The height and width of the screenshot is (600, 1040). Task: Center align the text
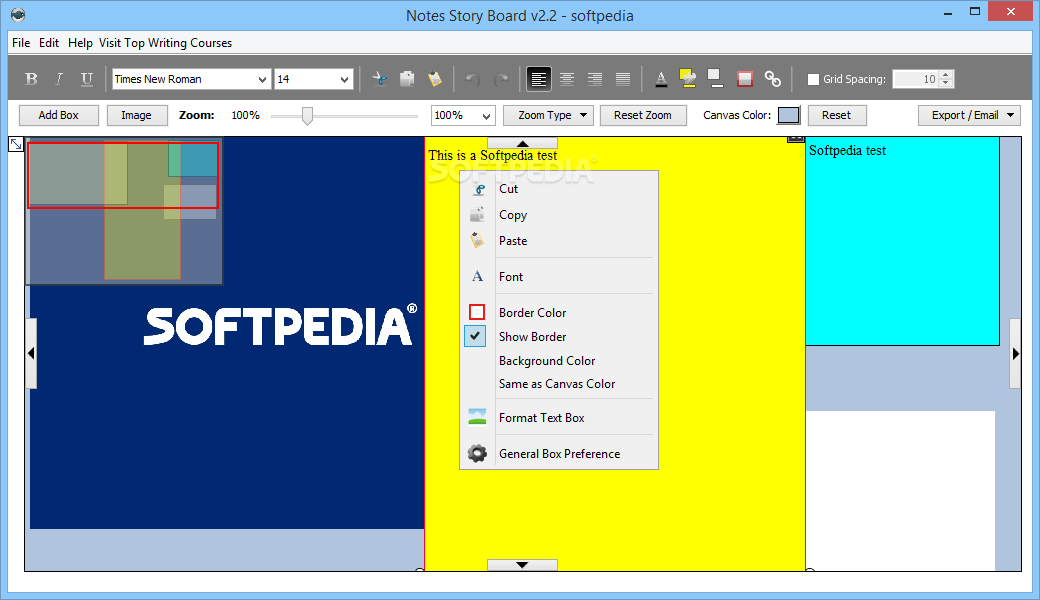(x=566, y=79)
